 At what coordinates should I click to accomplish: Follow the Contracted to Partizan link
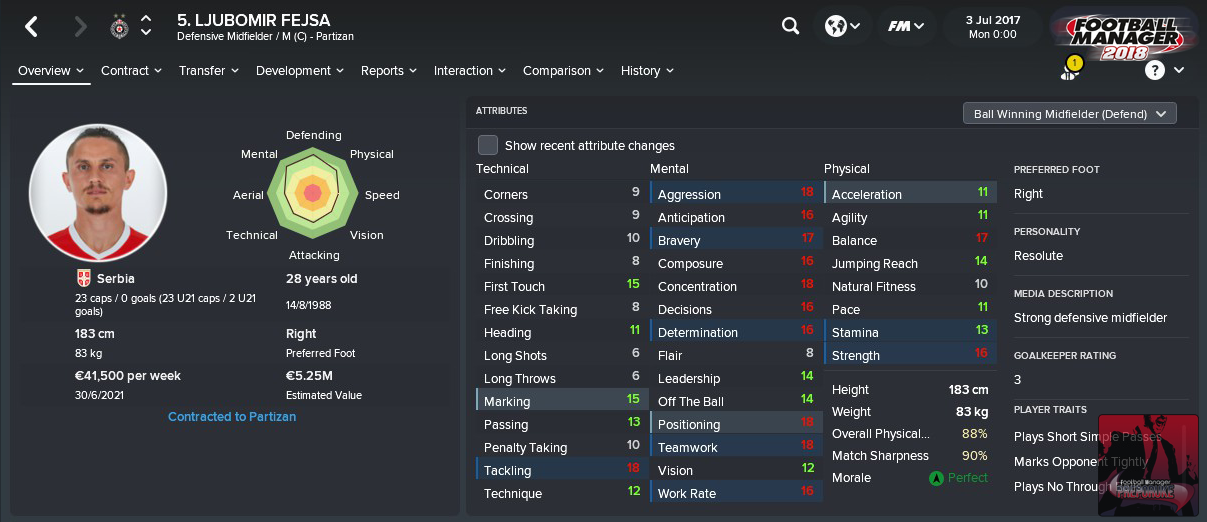pyautogui.click(x=232, y=416)
